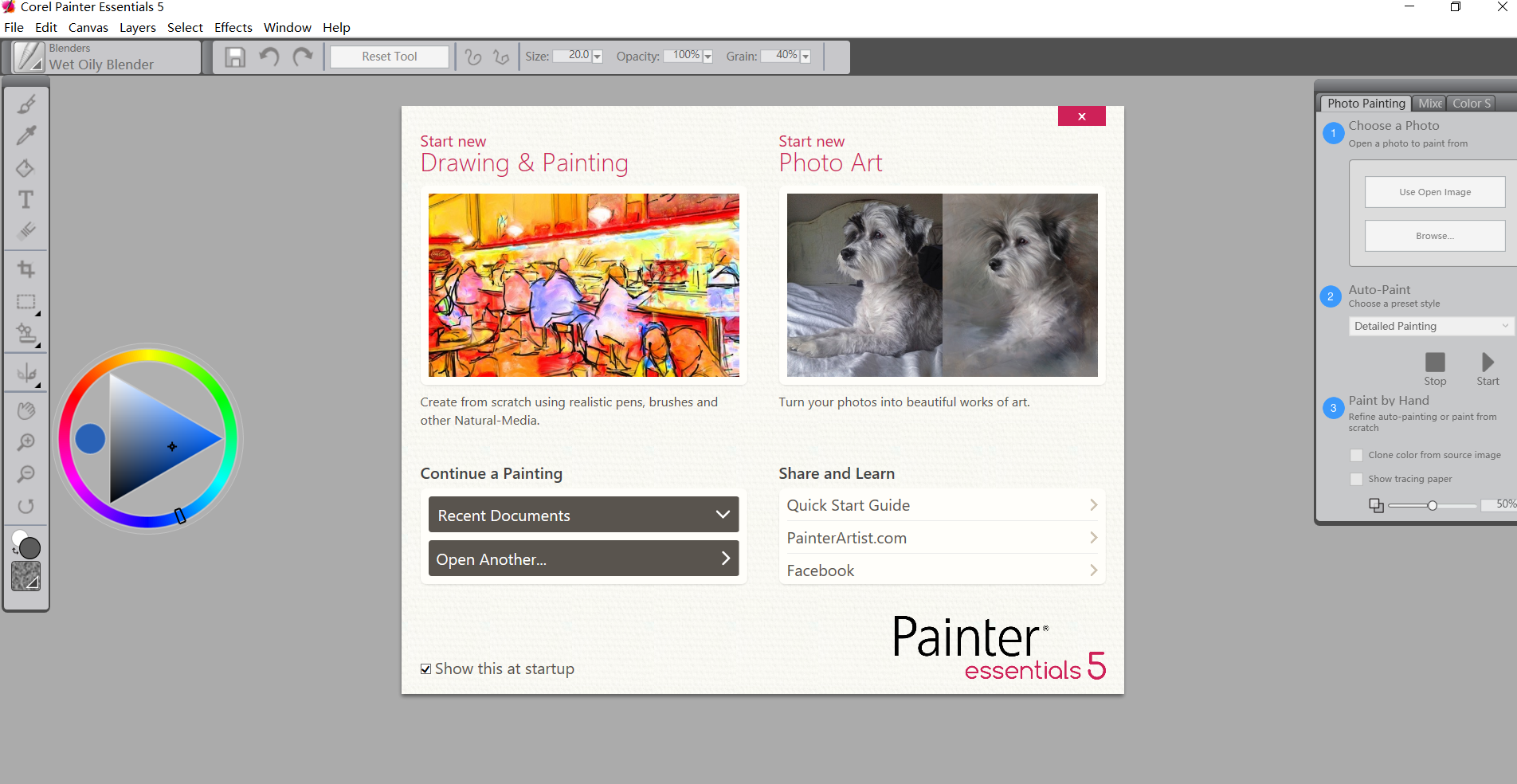This screenshot has width=1517, height=784.
Task: Open the Layers menu
Action: click(x=138, y=27)
